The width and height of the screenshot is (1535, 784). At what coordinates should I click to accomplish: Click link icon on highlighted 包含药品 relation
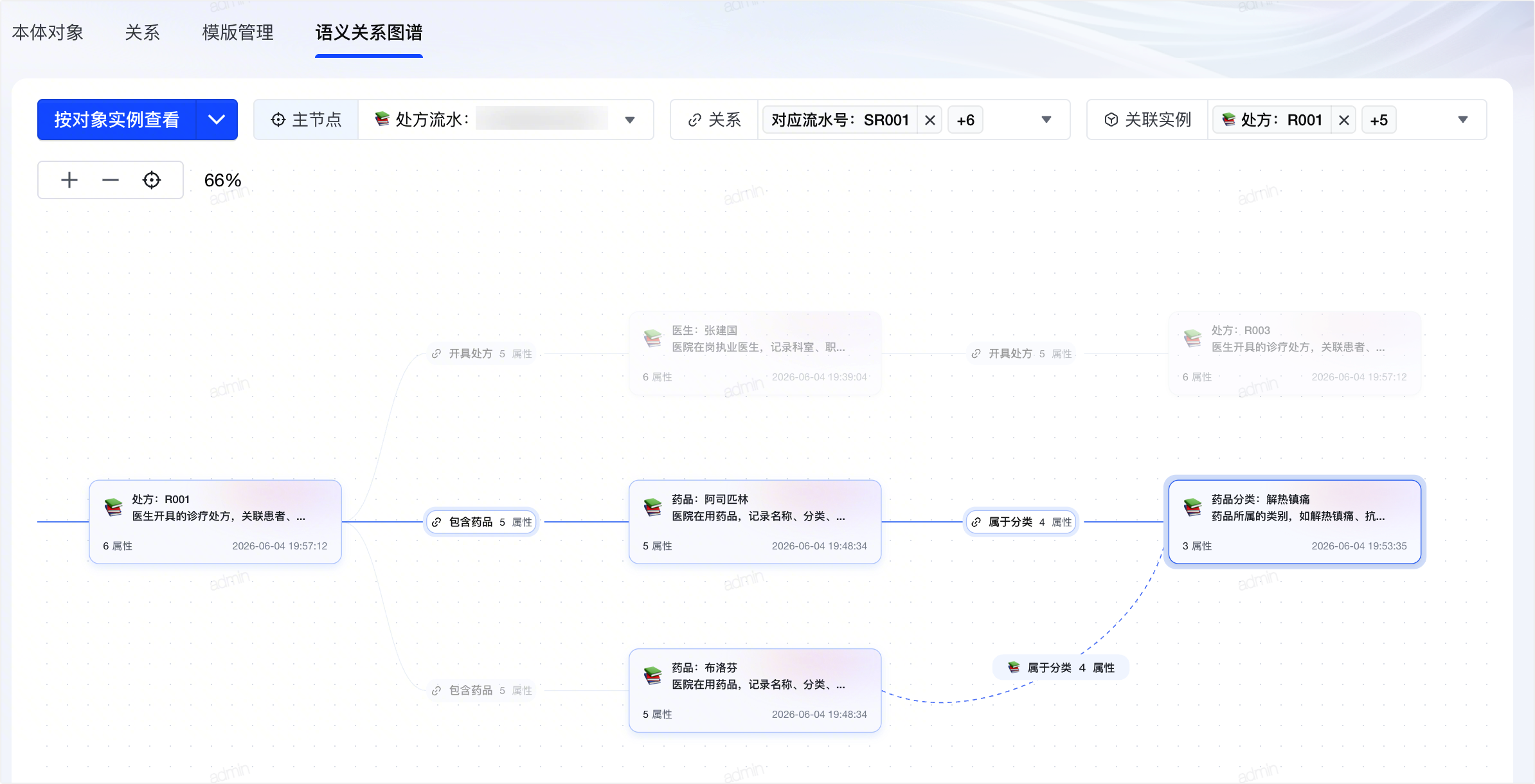436,522
